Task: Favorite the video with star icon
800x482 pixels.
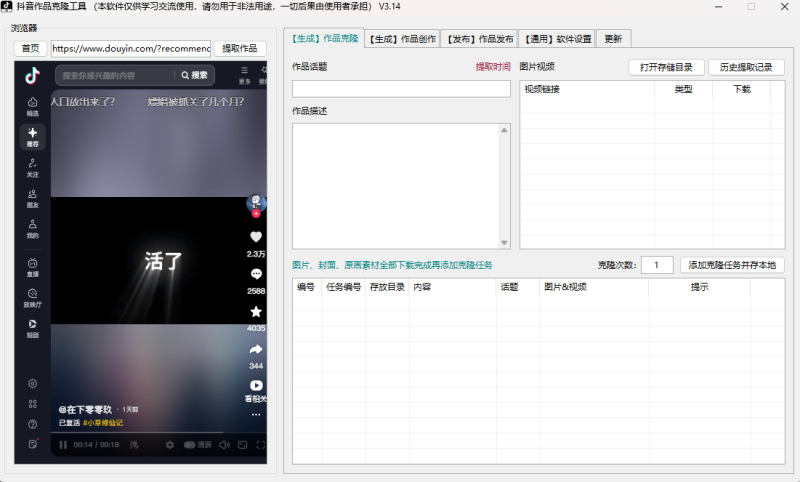Action: click(256, 312)
